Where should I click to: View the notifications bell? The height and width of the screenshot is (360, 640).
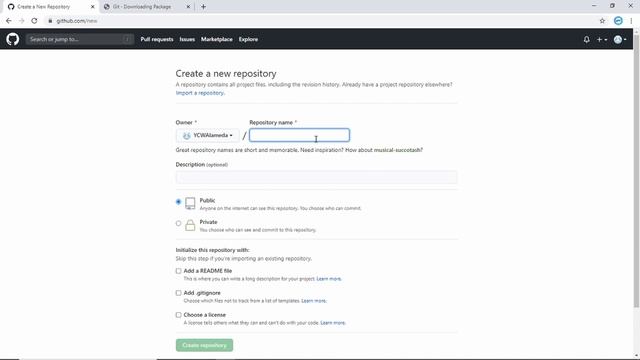click(x=586, y=40)
